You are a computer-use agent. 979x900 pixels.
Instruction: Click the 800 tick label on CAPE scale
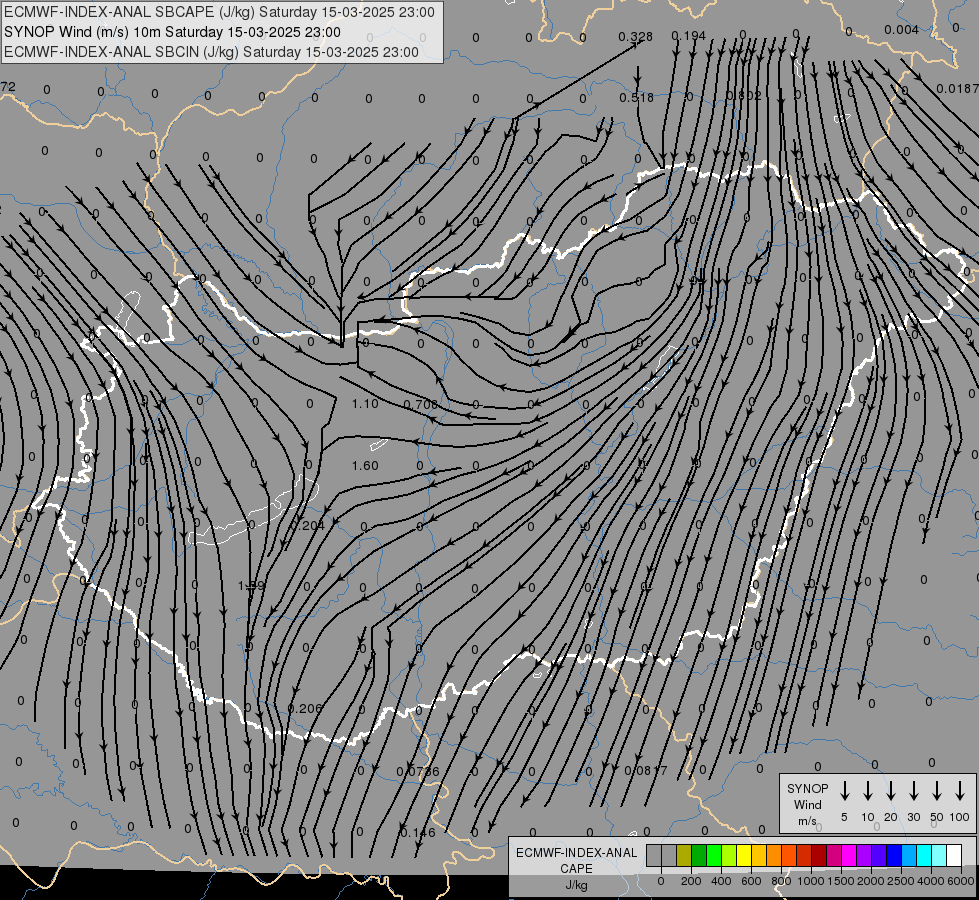pos(781,881)
